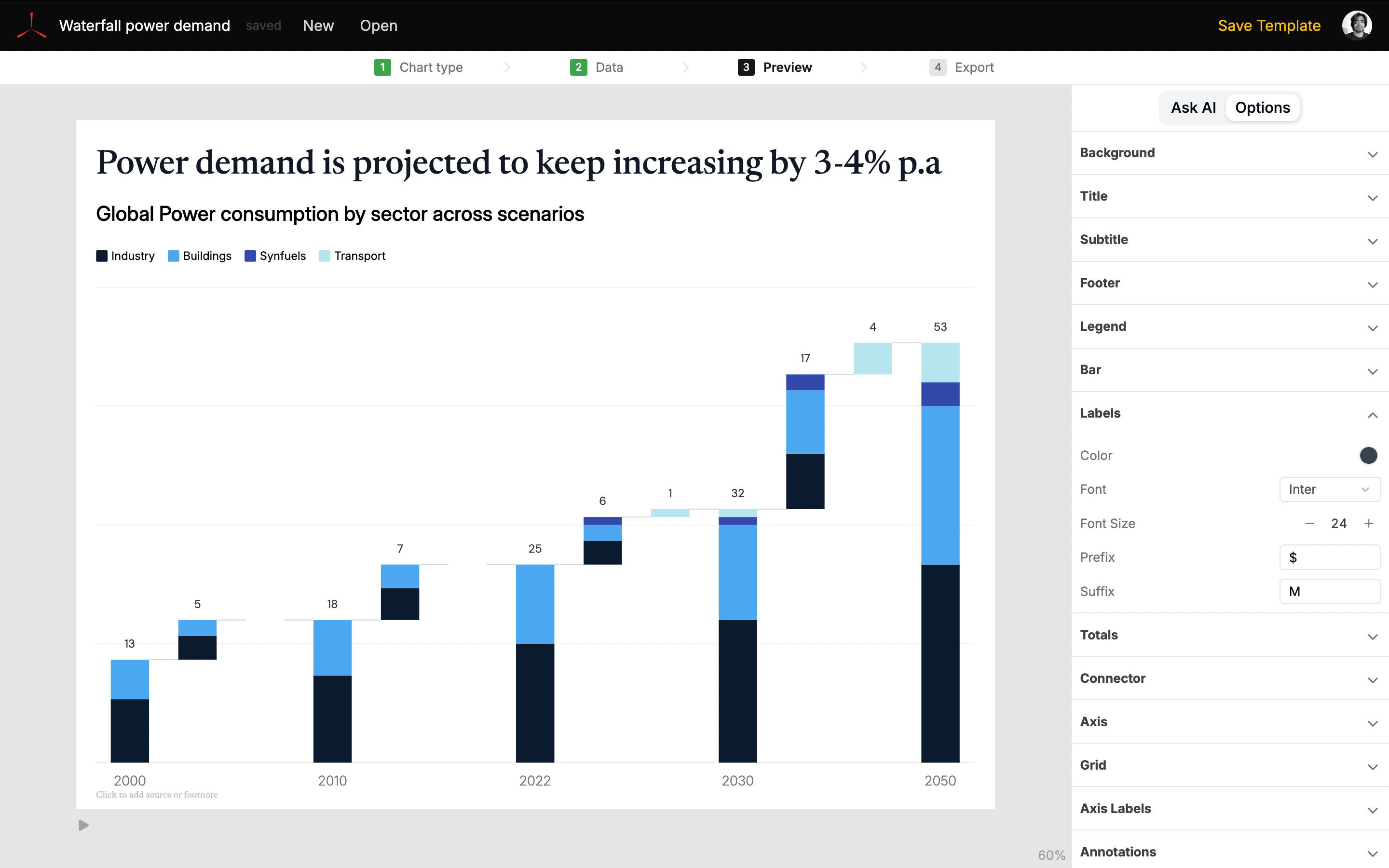Click the chart title text

click(x=518, y=163)
